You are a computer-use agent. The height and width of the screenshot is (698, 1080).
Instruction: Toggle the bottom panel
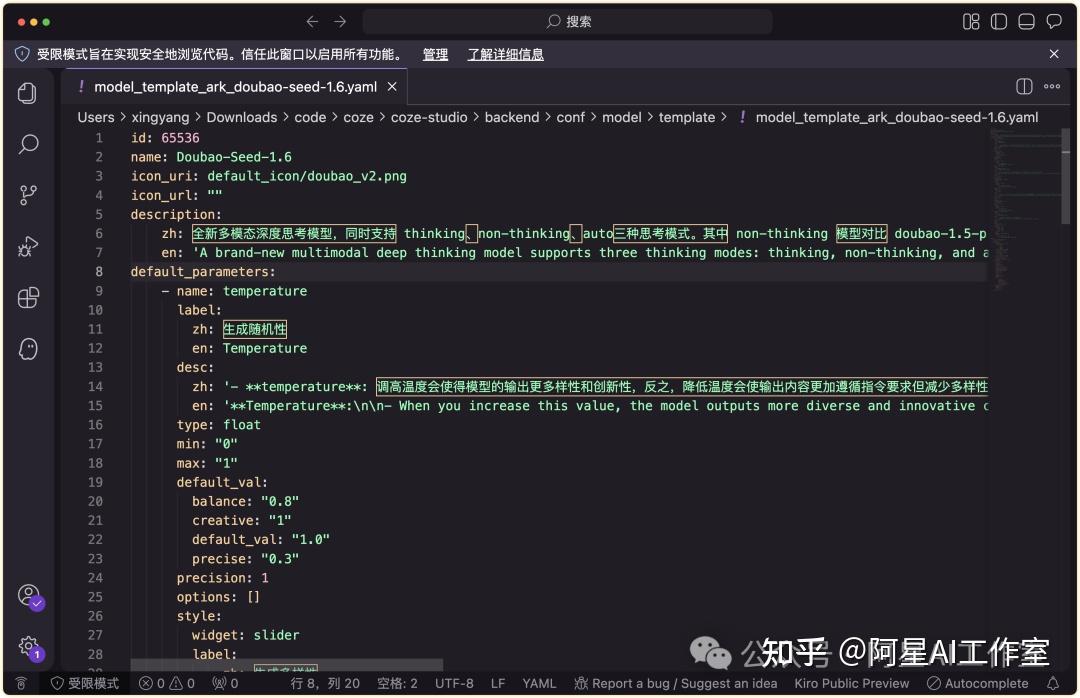click(1026, 21)
